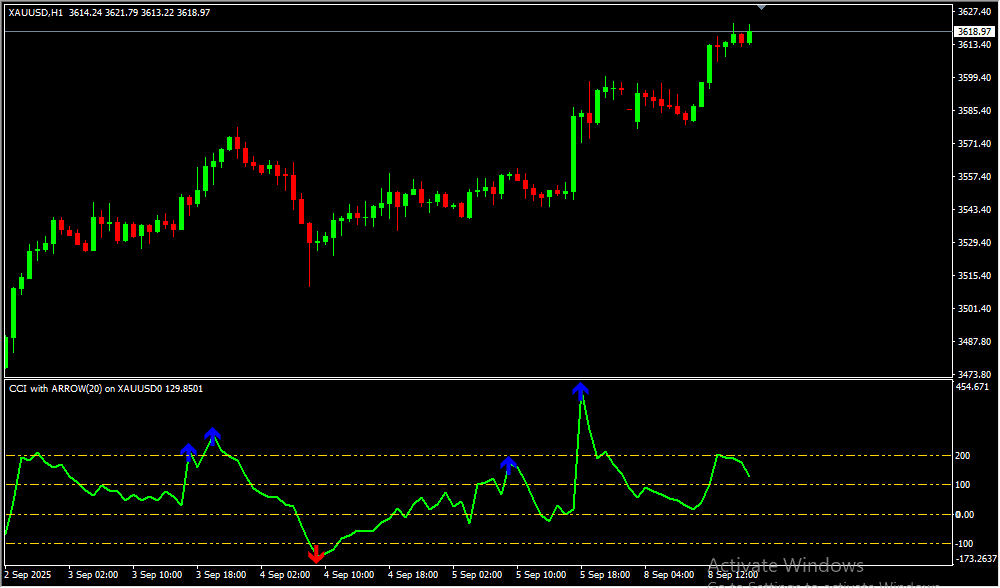Select the 8 Sep 12:00 time axis label
The width and height of the screenshot is (1000, 588).
coord(733,575)
